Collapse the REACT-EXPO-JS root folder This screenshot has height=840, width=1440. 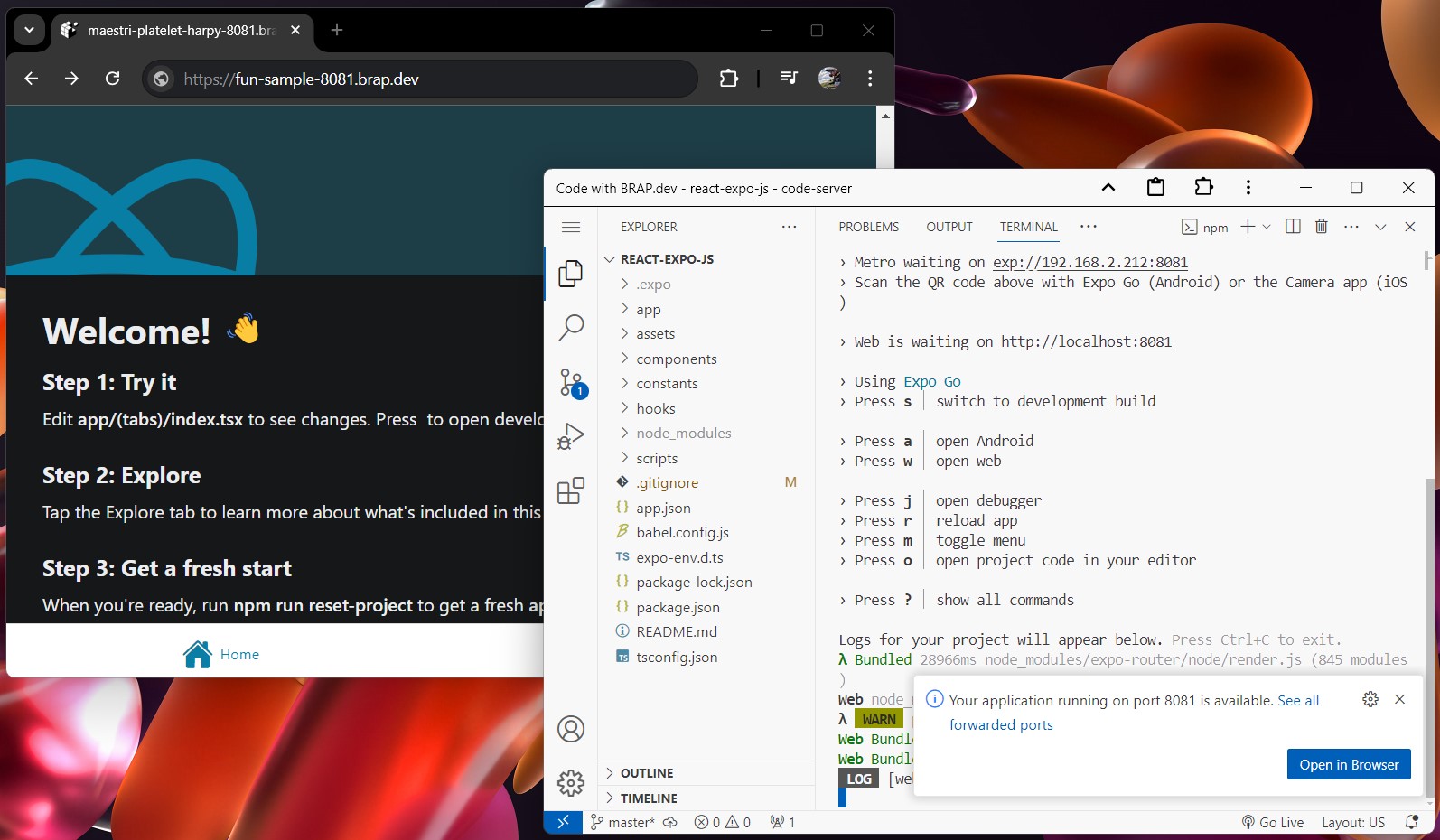(x=666, y=259)
